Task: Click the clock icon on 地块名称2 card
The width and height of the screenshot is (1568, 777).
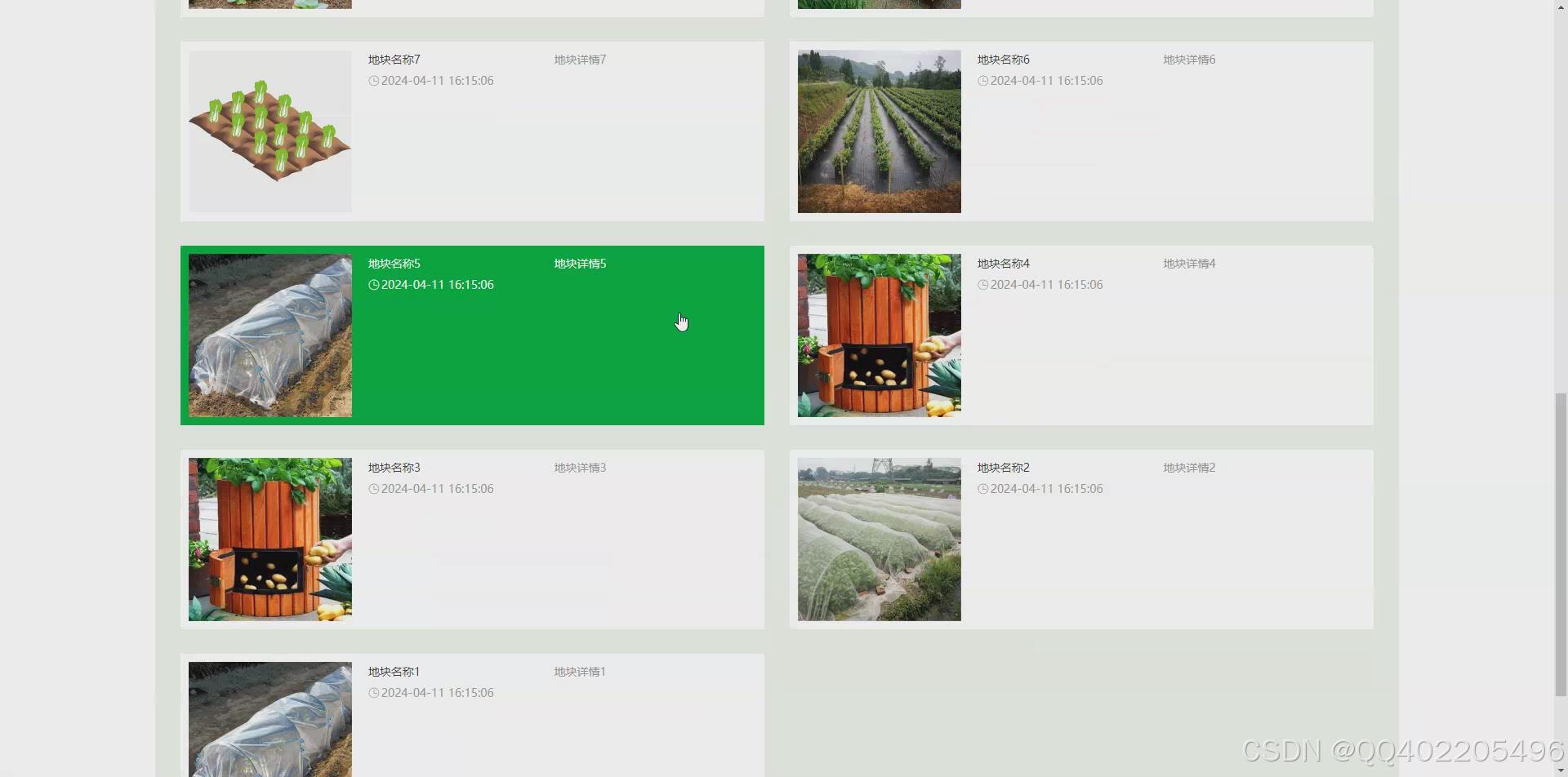Action: click(x=982, y=489)
